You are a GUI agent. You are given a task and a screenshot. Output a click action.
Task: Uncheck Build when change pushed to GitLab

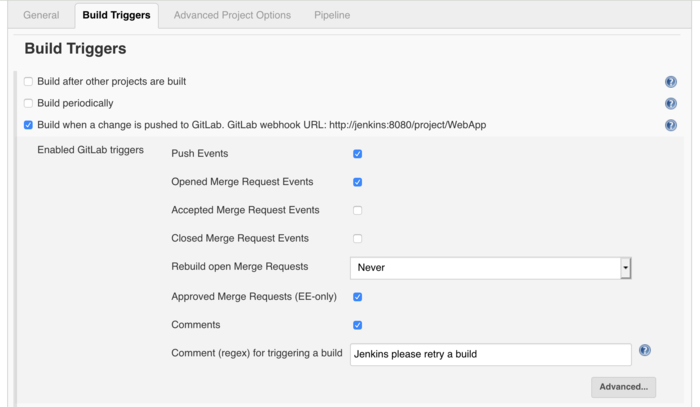[29, 125]
